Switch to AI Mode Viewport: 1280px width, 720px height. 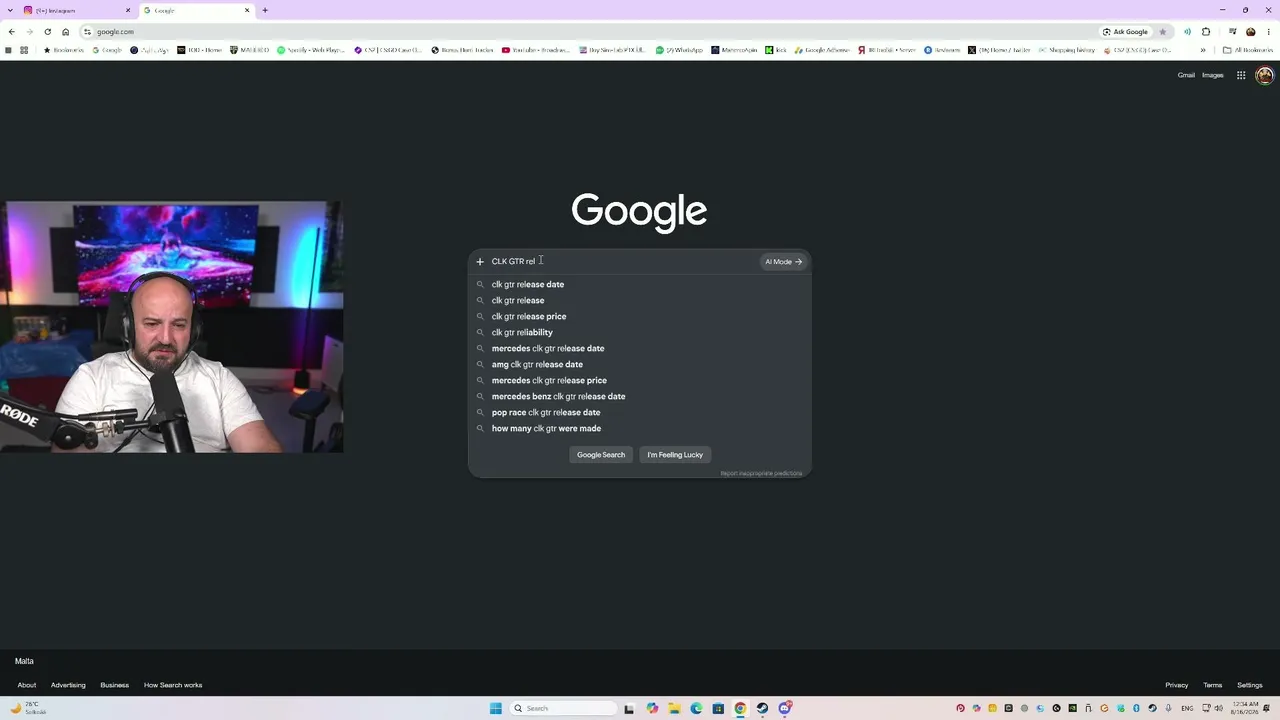pyautogui.click(x=783, y=262)
